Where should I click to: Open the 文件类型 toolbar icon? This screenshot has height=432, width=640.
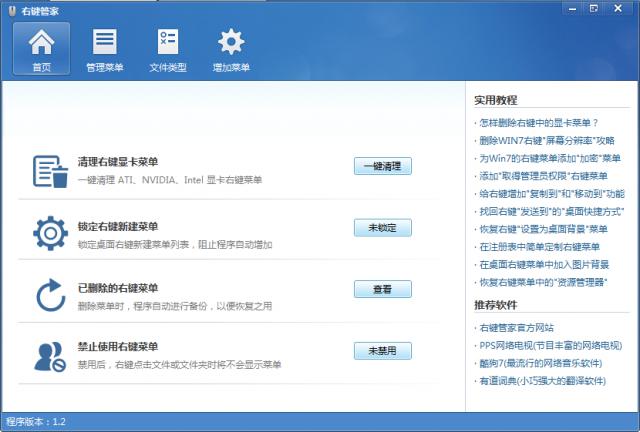[168, 48]
